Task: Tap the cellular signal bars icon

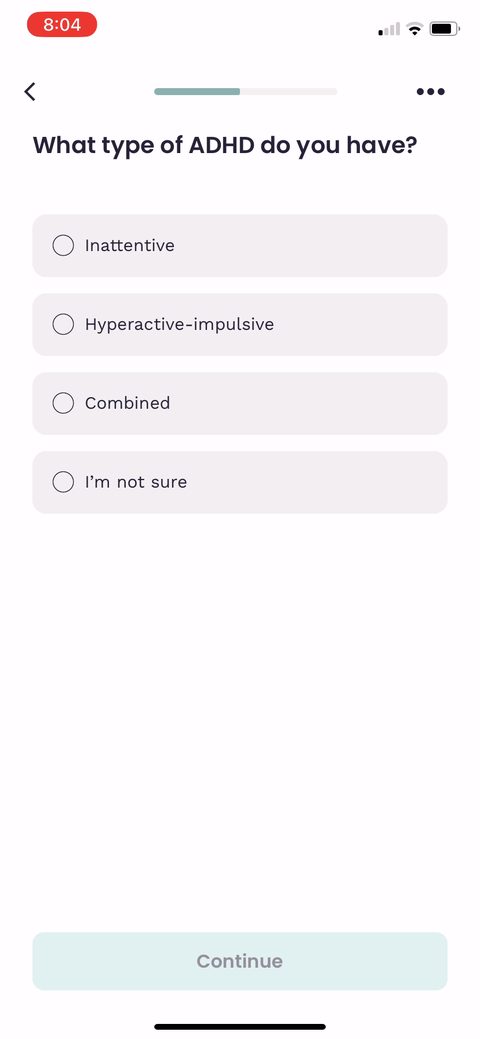Action: [x=389, y=29]
